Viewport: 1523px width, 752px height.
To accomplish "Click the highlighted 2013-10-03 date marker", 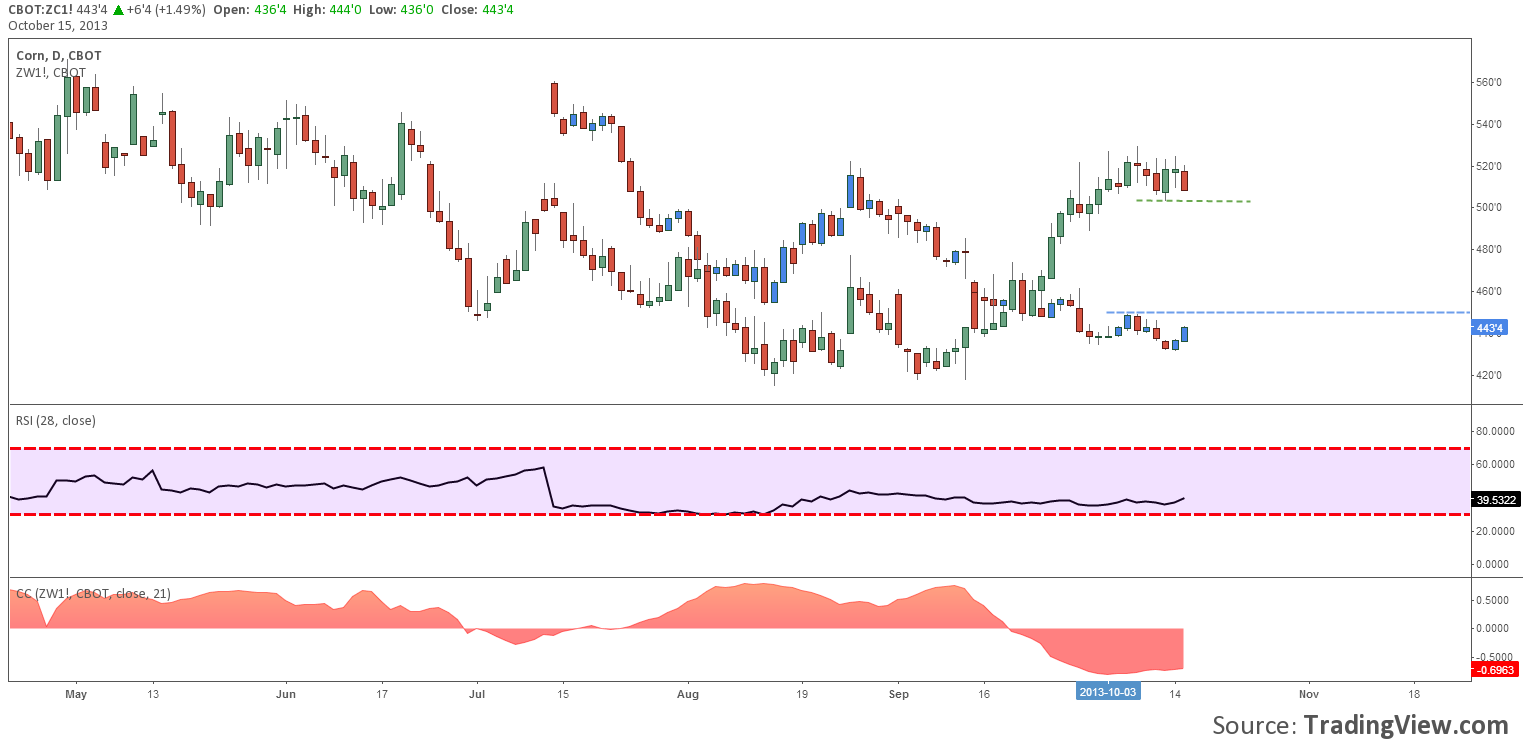I will point(1106,691).
